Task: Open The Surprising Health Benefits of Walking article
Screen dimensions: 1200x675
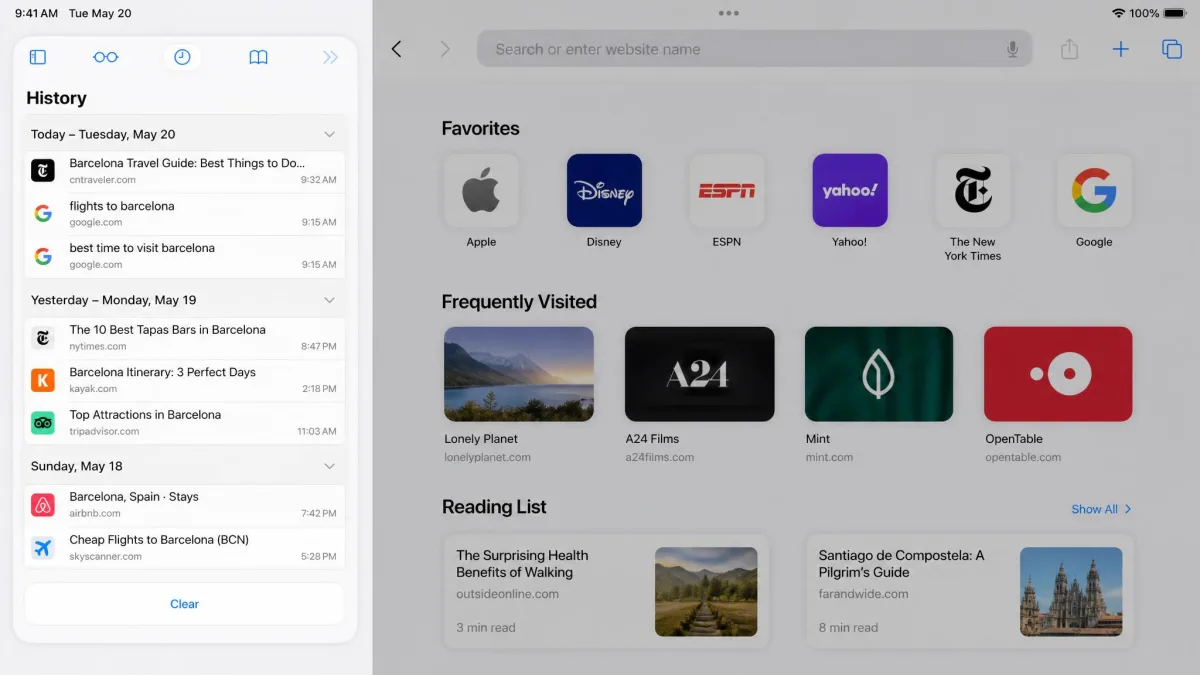Action: [606, 591]
